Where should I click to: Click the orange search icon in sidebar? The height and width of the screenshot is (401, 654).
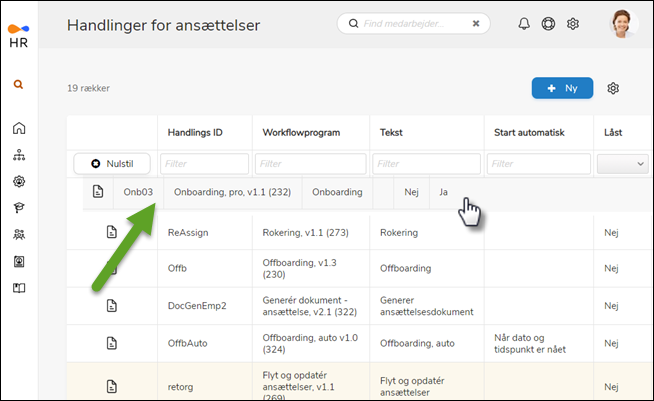(x=19, y=85)
